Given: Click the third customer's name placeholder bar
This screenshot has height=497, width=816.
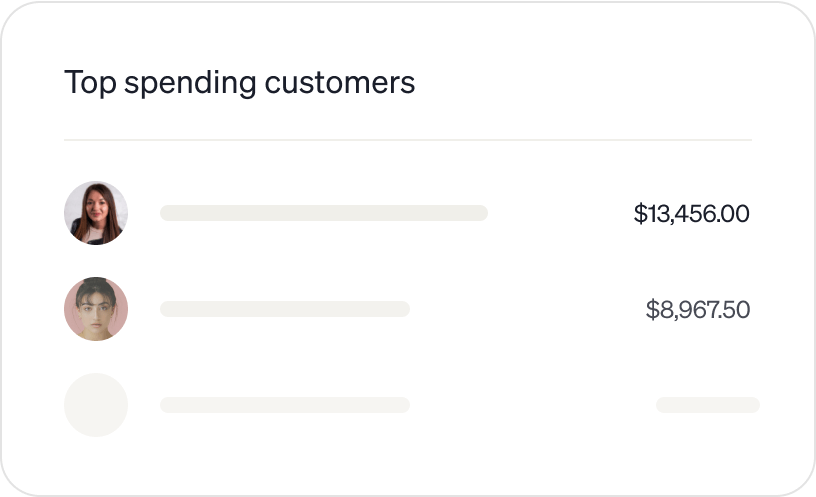Looking at the screenshot, I should (284, 405).
